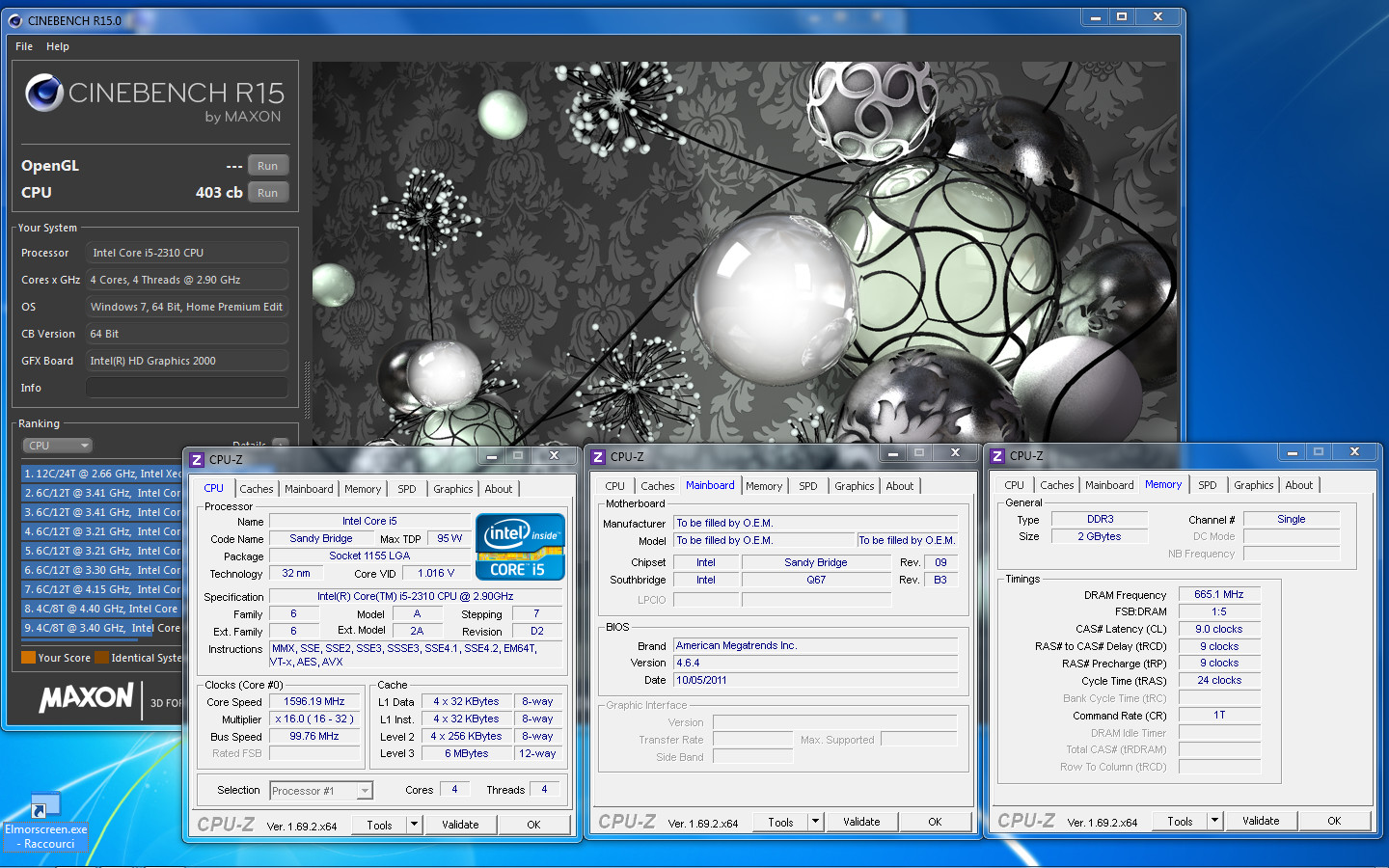Click the Code Name Sandy Bridge field

tap(321, 538)
